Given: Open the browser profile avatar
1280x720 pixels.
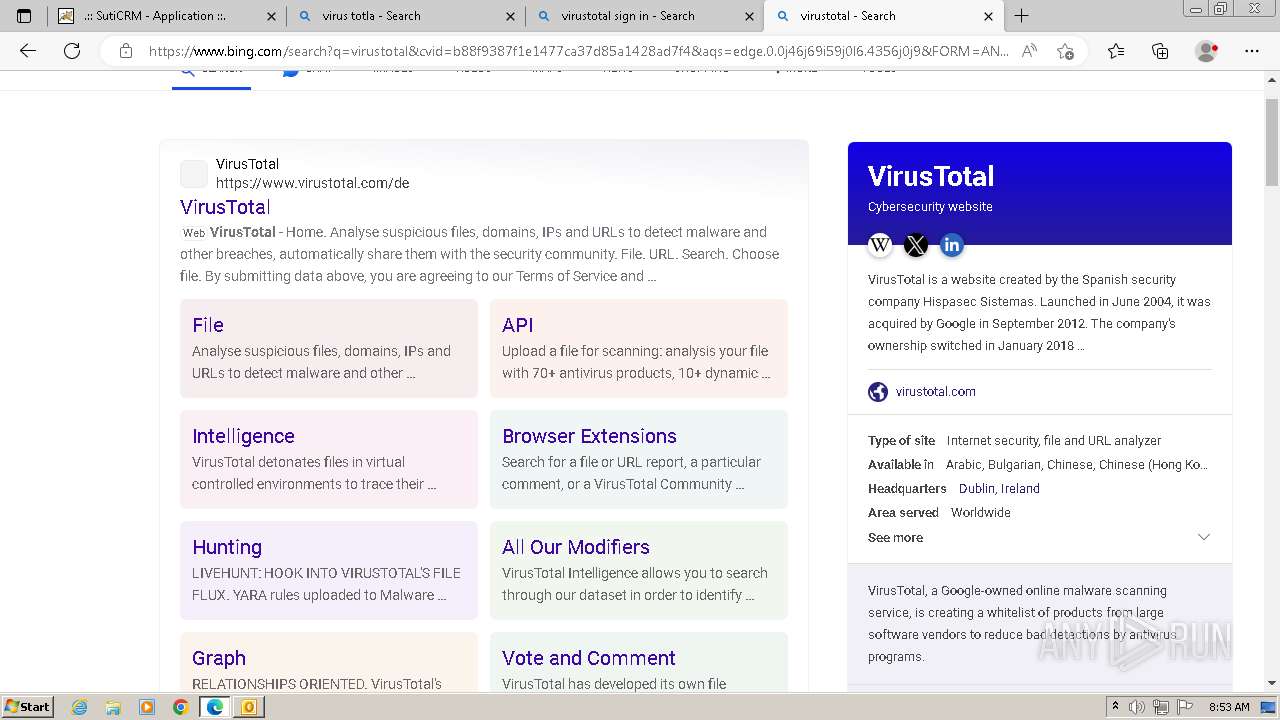Looking at the screenshot, I should coord(1207,51).
